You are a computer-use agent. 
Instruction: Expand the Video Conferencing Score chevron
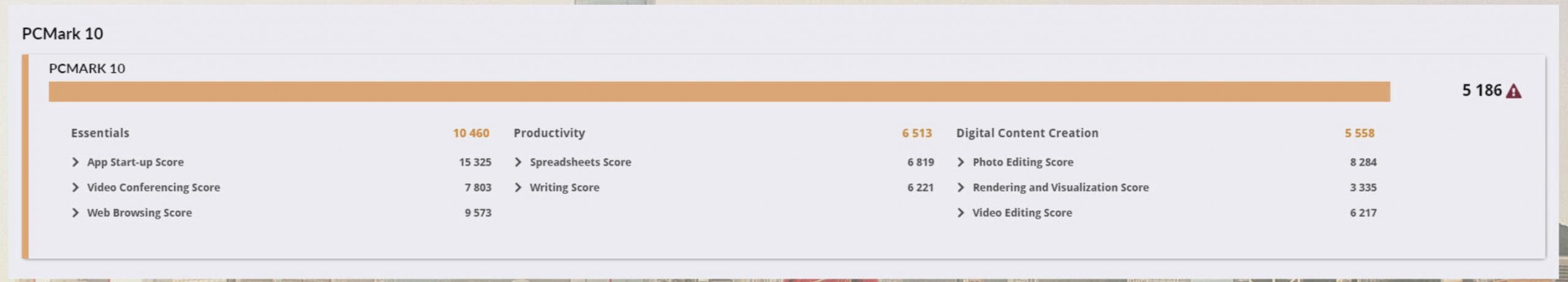(75, 187)
